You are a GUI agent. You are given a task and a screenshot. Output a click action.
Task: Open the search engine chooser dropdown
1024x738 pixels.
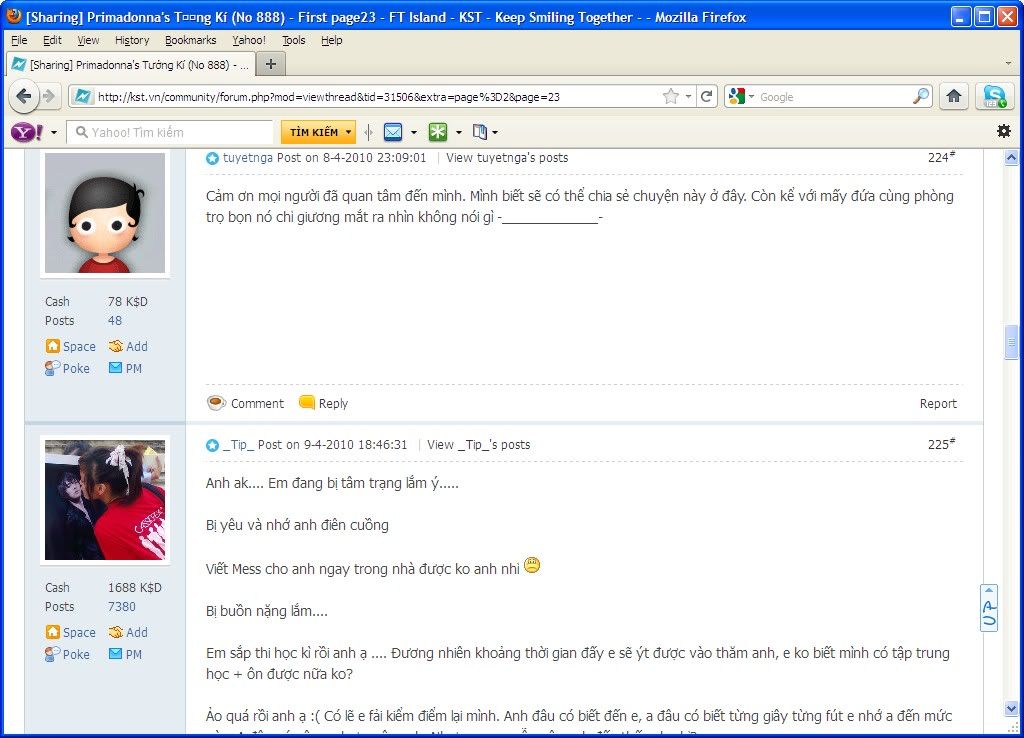coord(751,97)
